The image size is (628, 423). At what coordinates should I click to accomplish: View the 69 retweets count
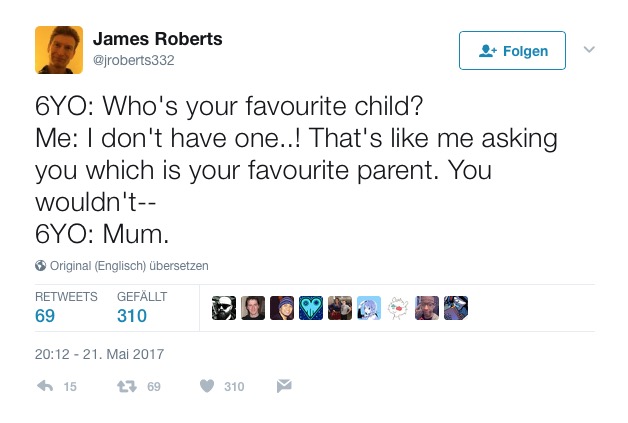45,316
